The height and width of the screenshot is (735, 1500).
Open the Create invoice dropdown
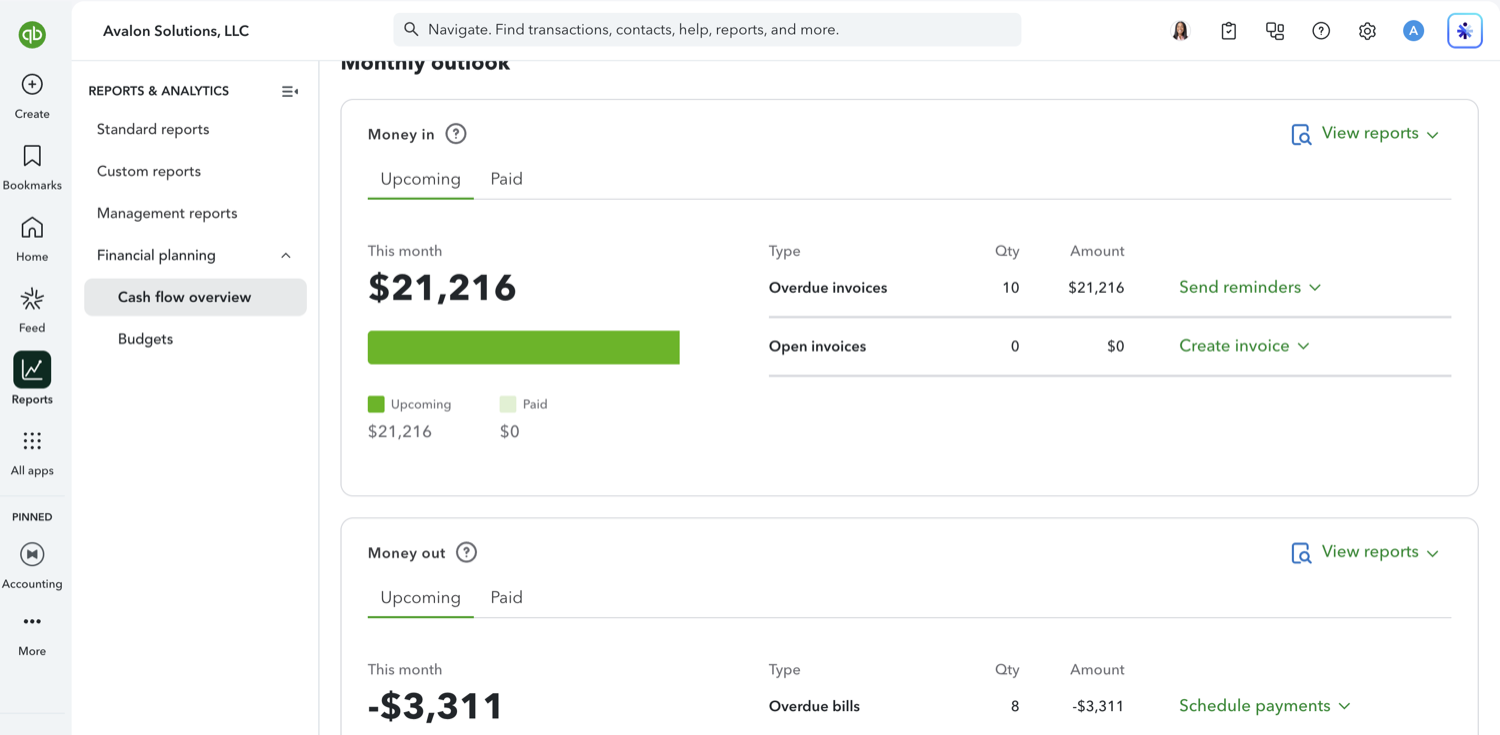point(1244,346)
